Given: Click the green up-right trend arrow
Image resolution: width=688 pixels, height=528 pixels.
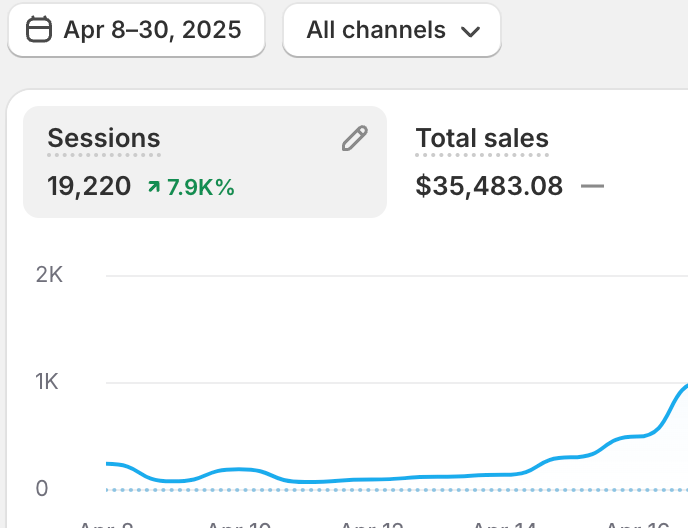Looking at the screenshot, I should pos(154,187).
